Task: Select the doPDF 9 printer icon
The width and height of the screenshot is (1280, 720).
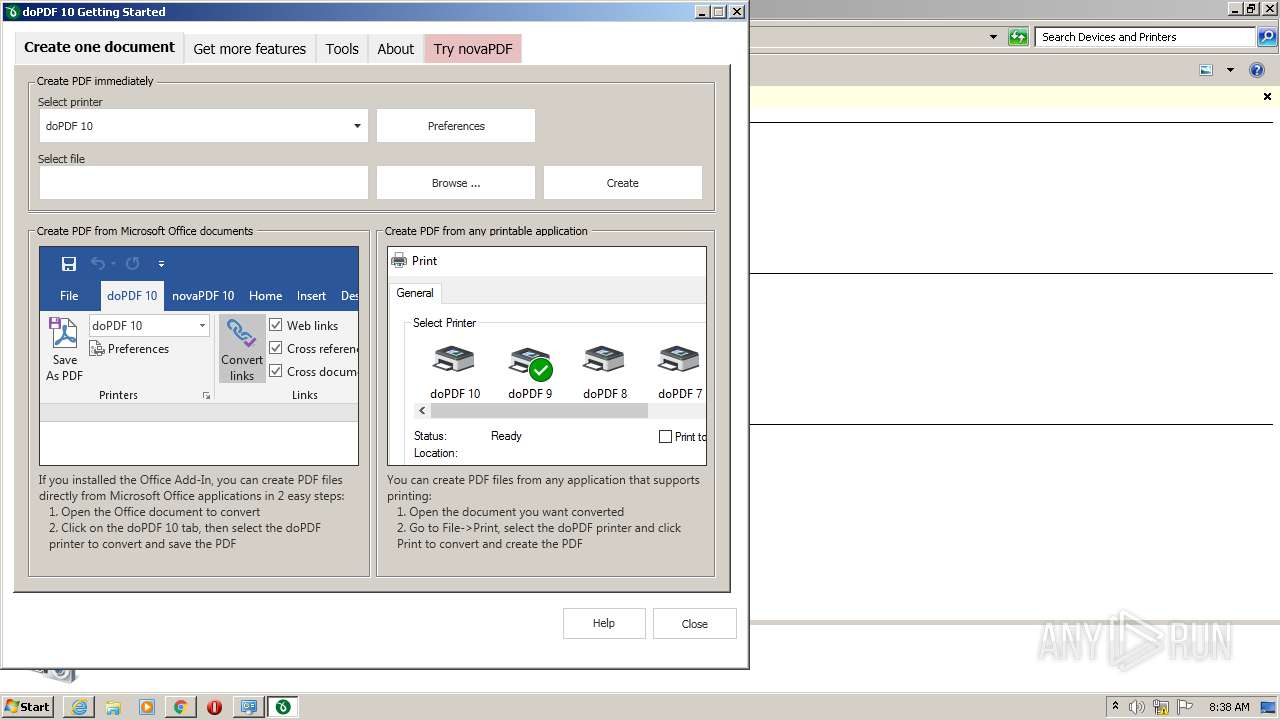Action: 530,362
